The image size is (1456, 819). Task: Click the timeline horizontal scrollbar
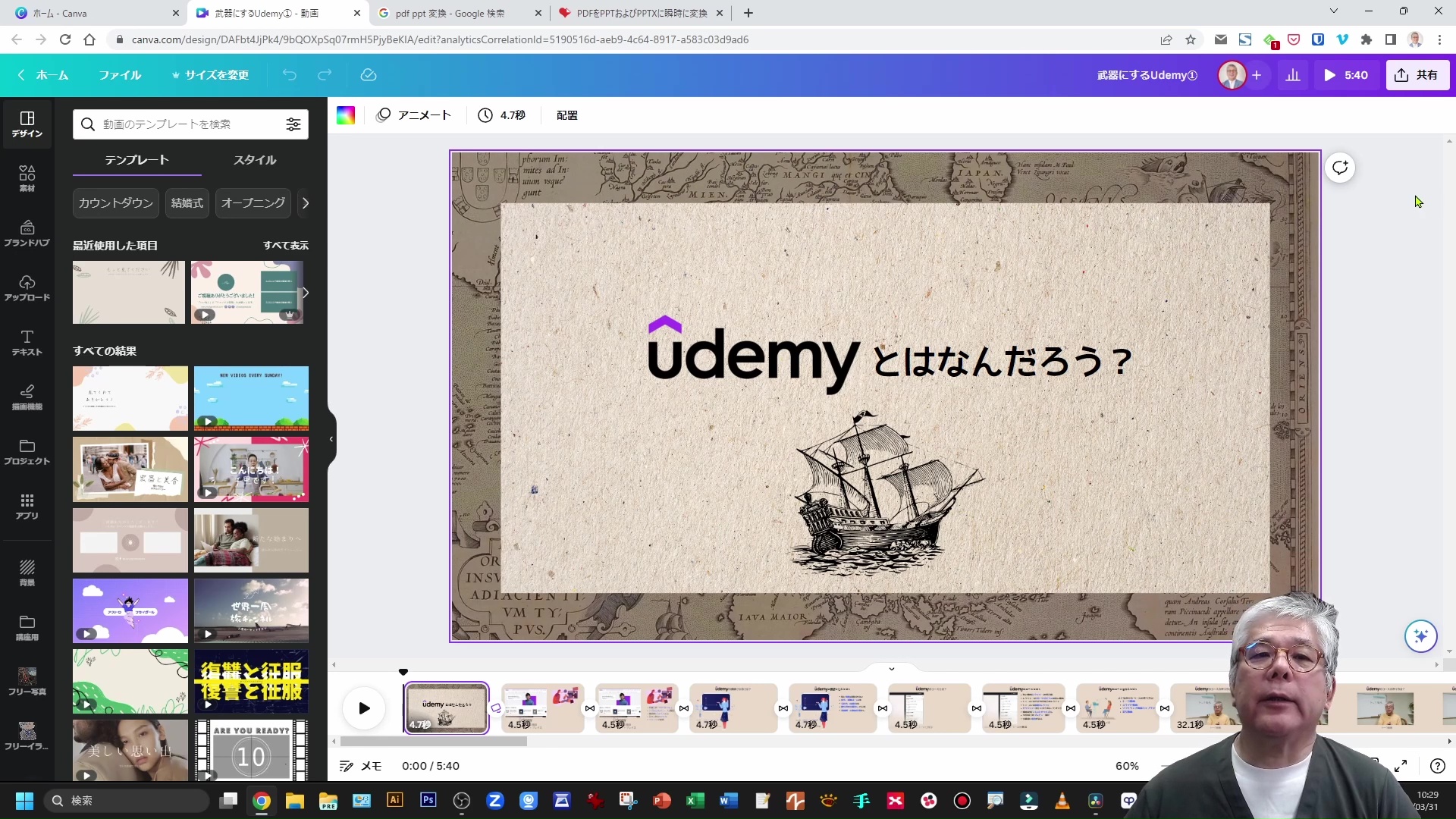tap(433, 742)
